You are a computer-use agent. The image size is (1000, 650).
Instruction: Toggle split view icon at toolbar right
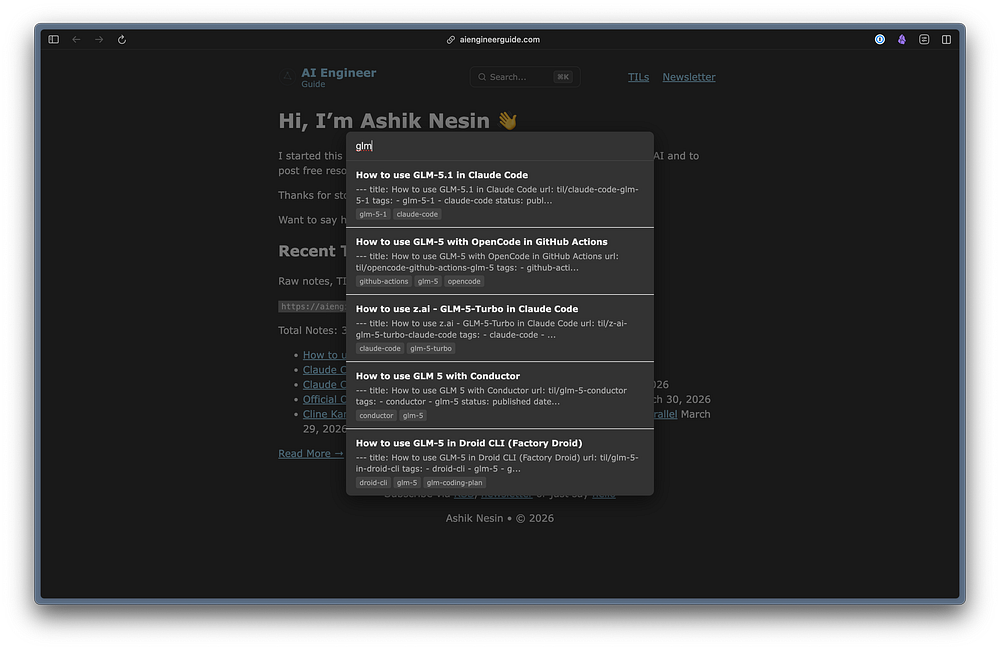click(946, 40)
